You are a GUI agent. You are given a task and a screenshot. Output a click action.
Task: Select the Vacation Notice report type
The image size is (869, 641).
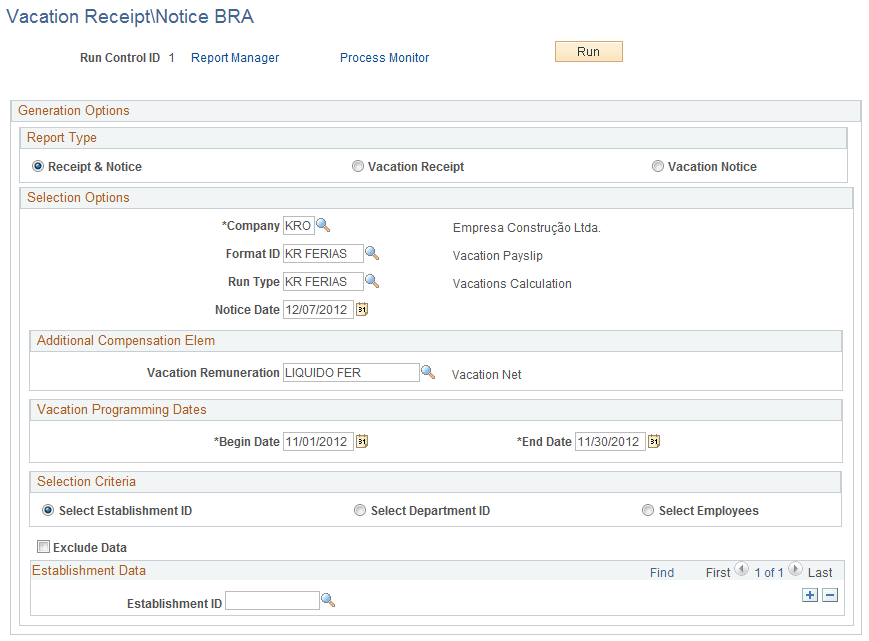point(658,167)
